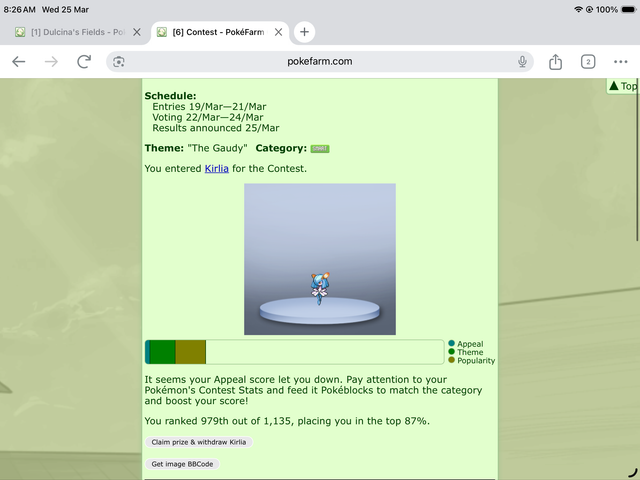Open the camera search icon in the address bar

[x=119, y=62]
